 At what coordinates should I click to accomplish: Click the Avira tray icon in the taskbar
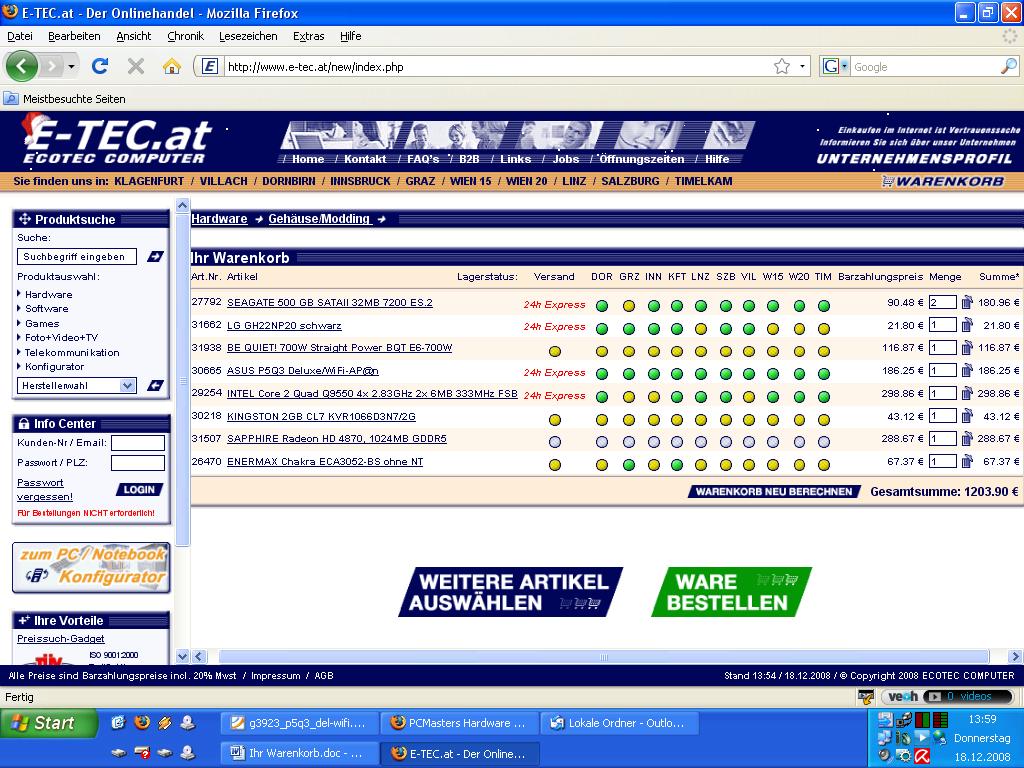[921, 755]
